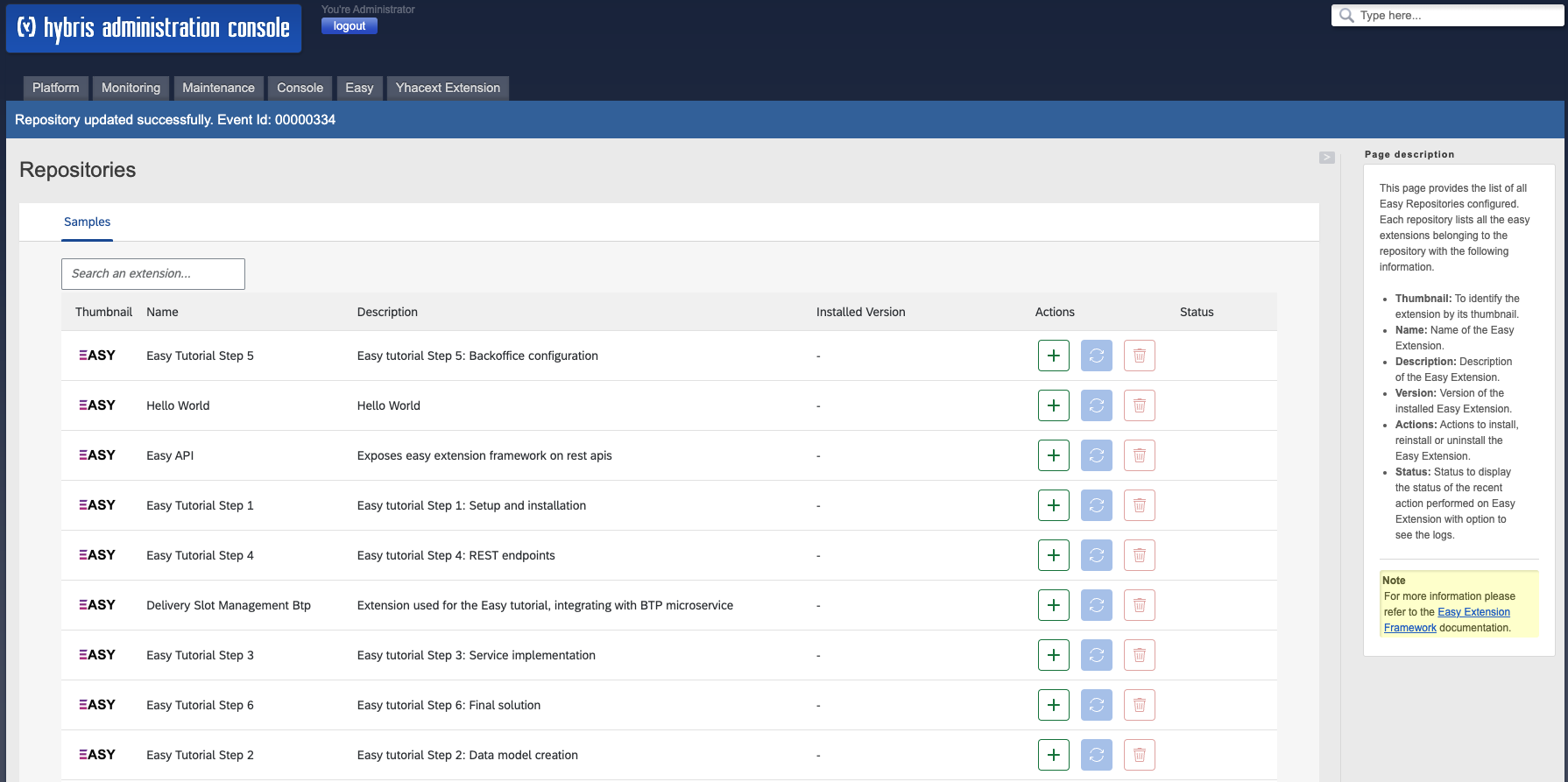Install the Easy Tutorial Step 5 extension
Image resolution: width=1568 pixels, height=782 pixels.
(1053, 356)
